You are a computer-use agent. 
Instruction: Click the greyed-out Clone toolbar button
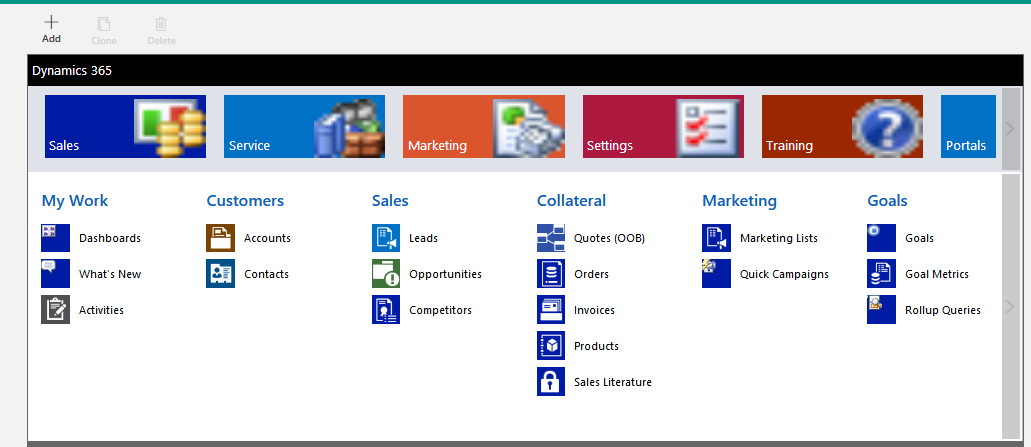pyautogui.click(x=104, y=32)
